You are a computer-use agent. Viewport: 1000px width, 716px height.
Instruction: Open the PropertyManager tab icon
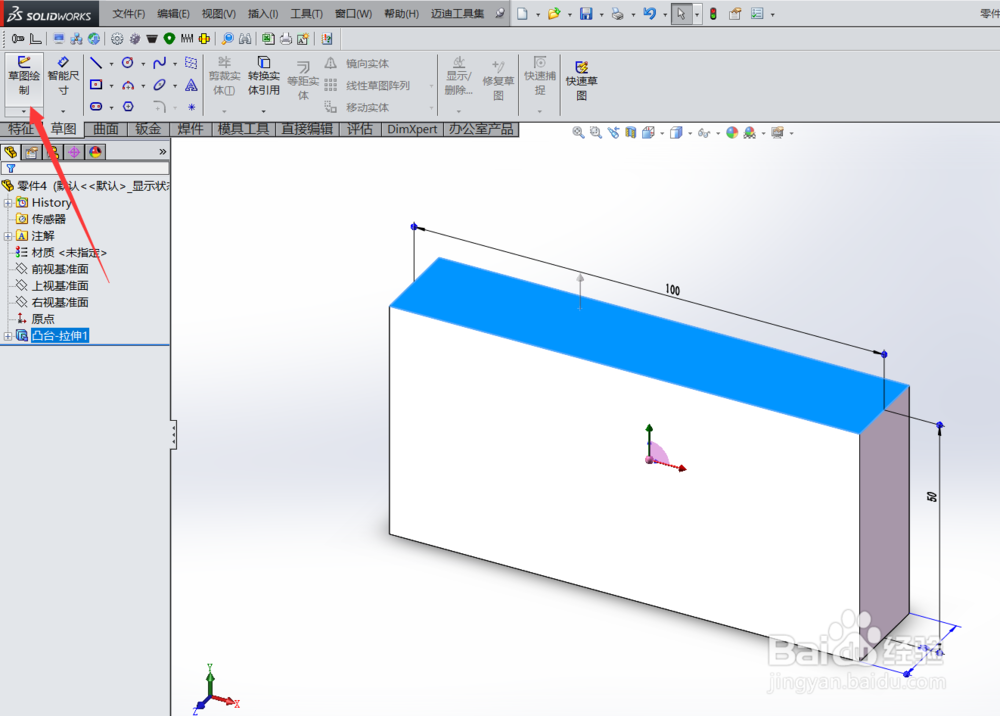31,152
